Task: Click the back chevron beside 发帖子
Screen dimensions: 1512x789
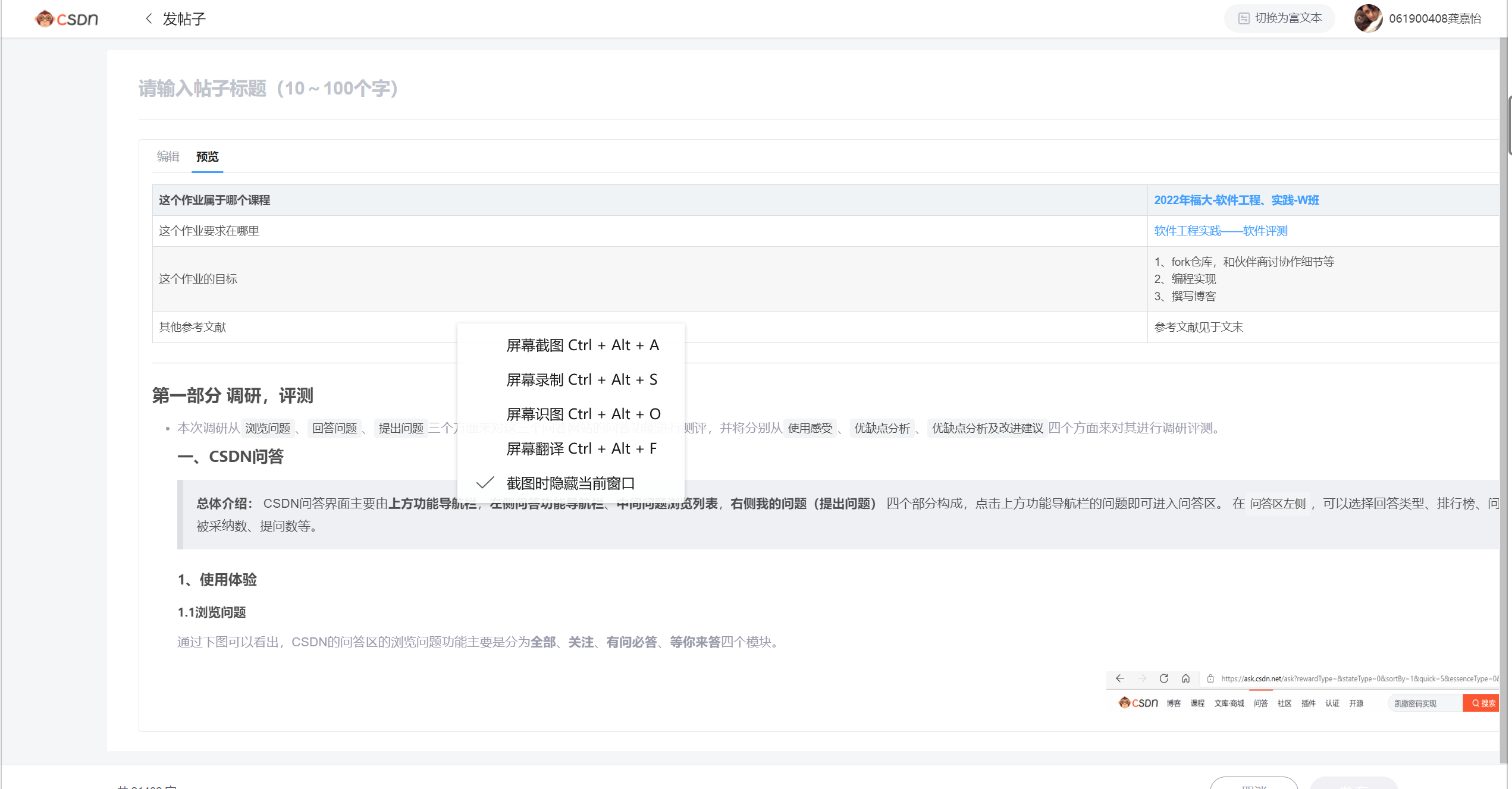Action: (149, 19)
